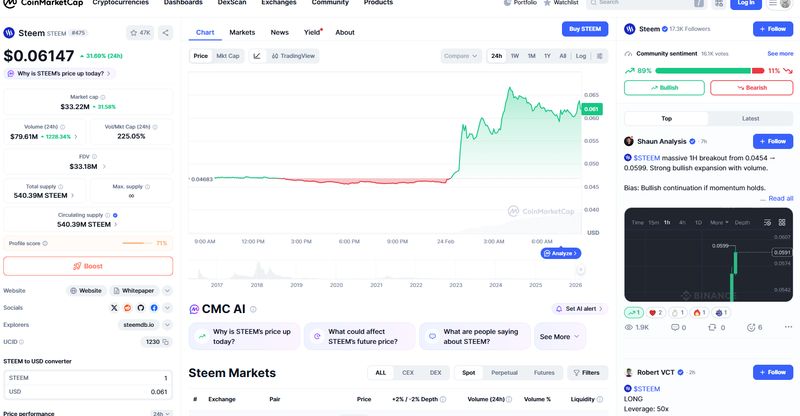Click the Buy STEEM button

pos(585,29)
